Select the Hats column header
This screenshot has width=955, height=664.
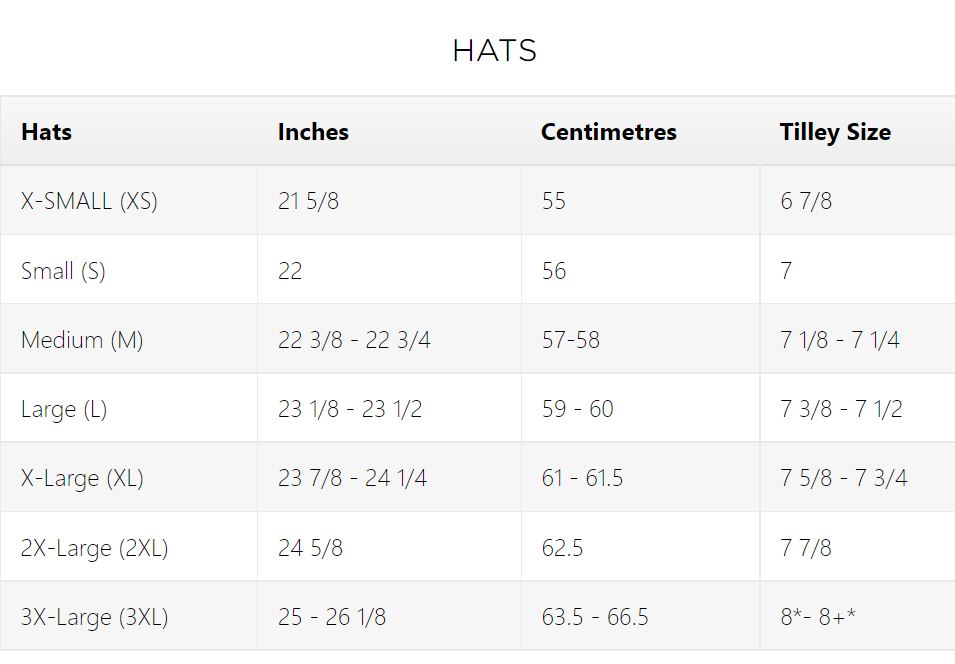click(x=46, y=132)
